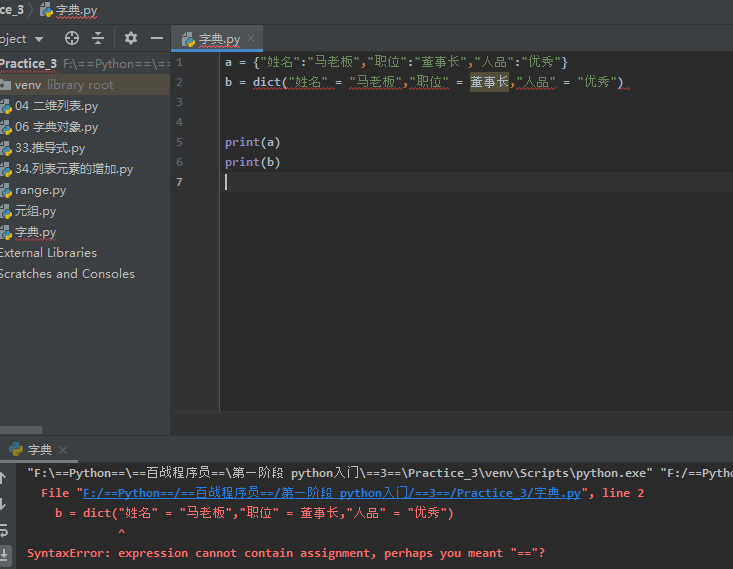Click the venv folder icon
This screenshot has height=569, width=733.
pyautogui.click(x=5, y=85)
